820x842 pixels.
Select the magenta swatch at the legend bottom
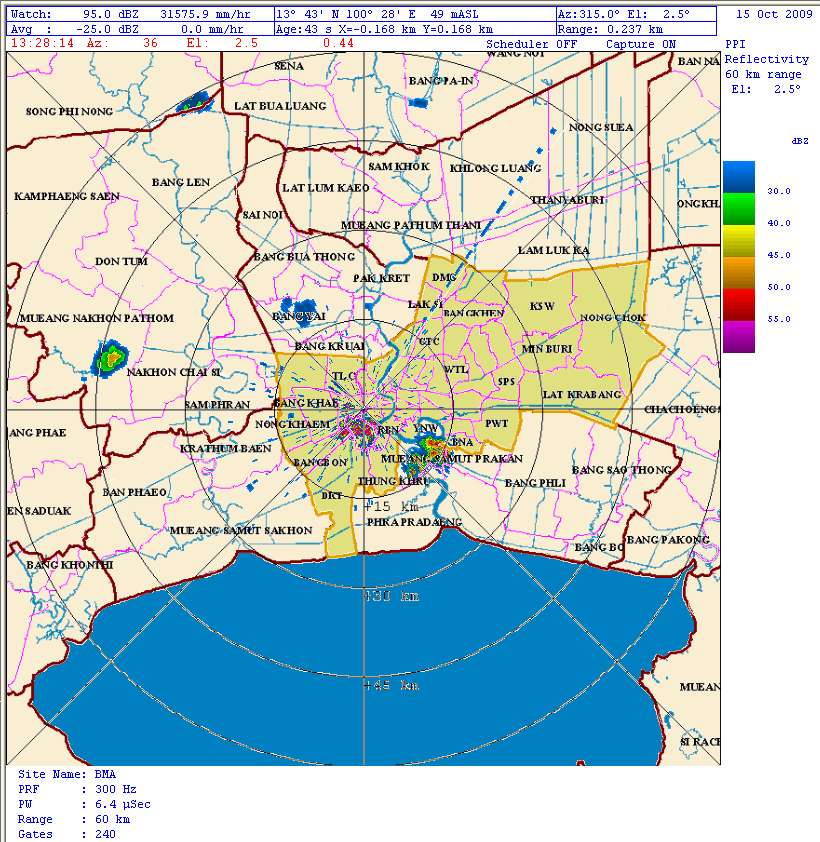point(739,336)
